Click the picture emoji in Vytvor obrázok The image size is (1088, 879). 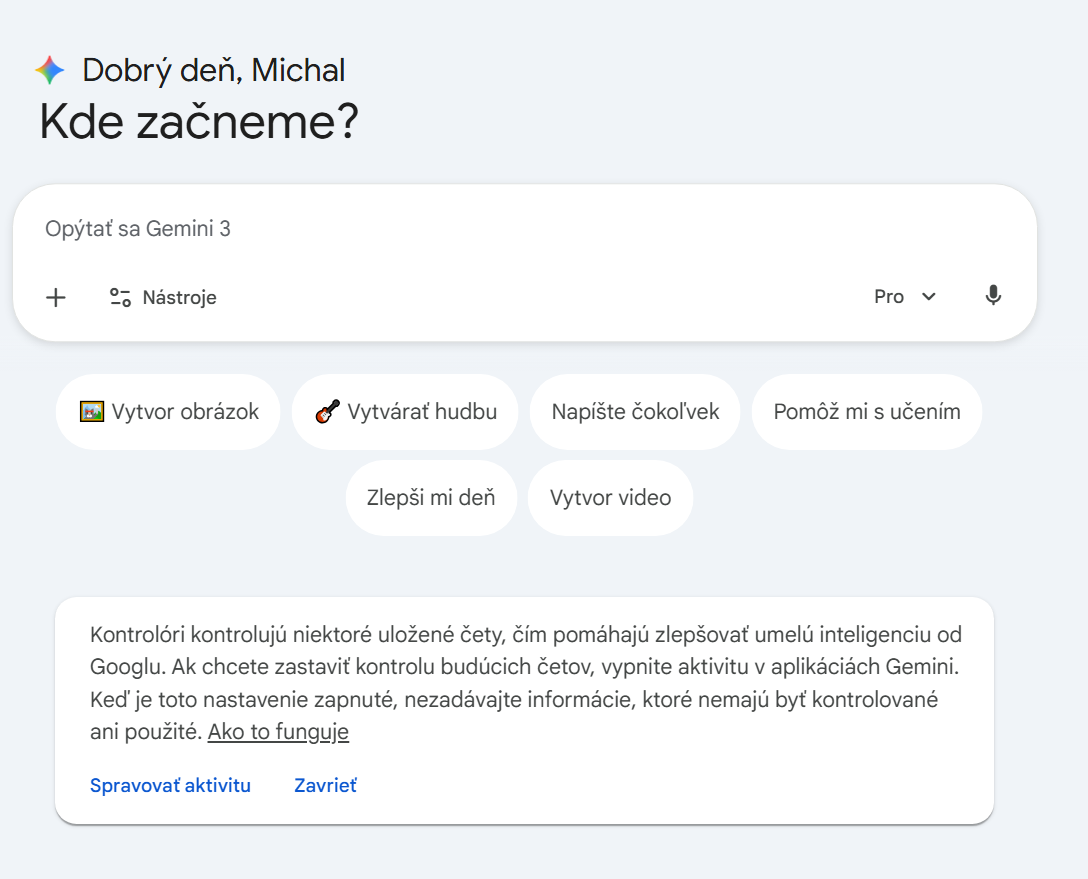(92, 412)
